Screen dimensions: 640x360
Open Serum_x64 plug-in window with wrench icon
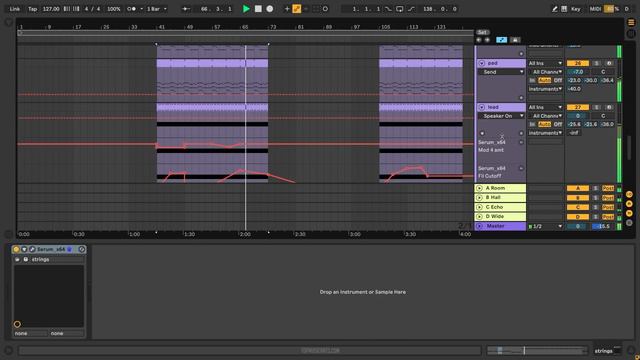tap(32, 249)
